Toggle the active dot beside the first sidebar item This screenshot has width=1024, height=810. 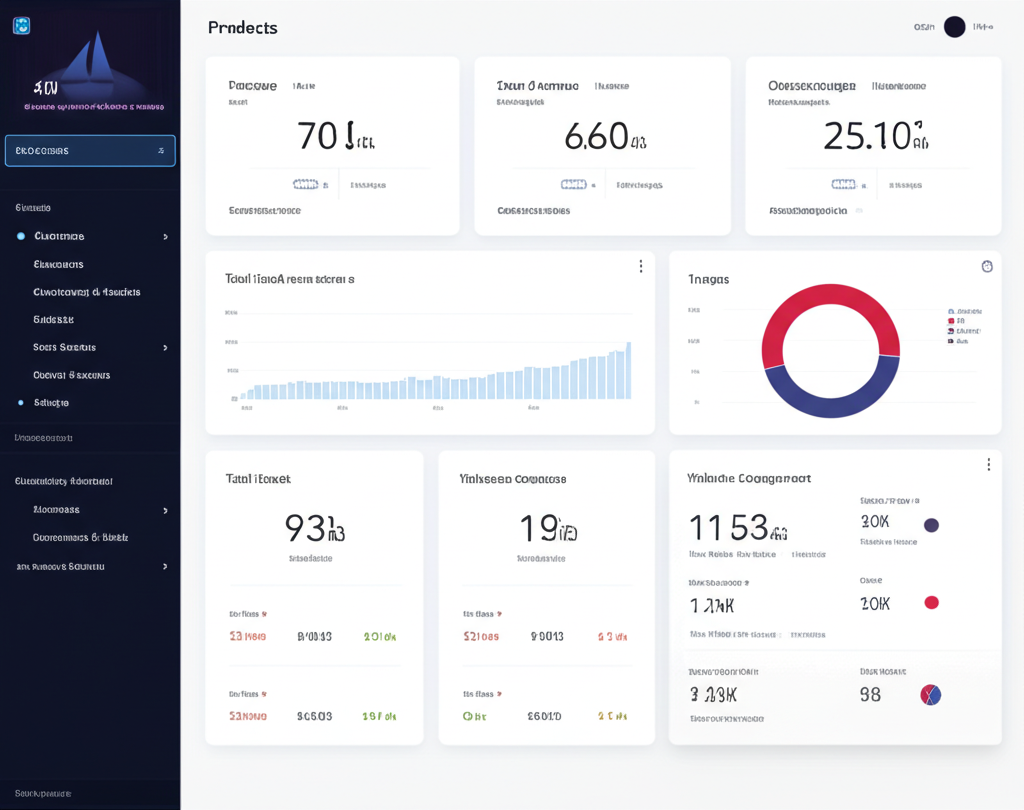(x=22, y=236)
